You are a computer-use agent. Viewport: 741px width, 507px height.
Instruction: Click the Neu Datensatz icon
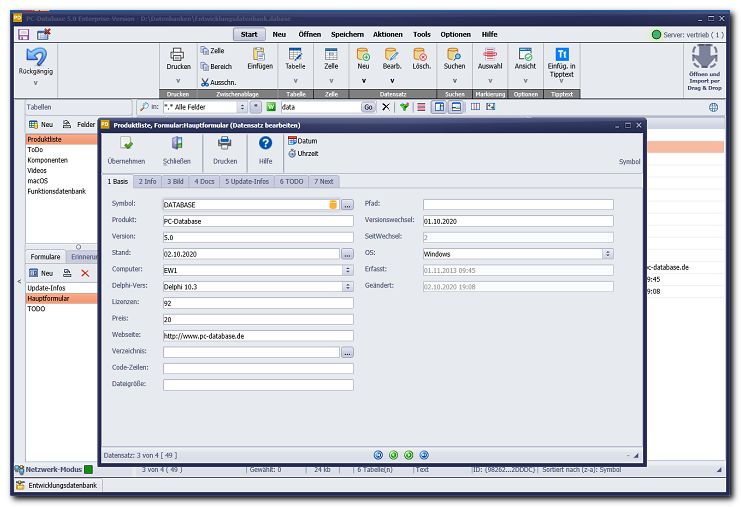coord(363,54)
